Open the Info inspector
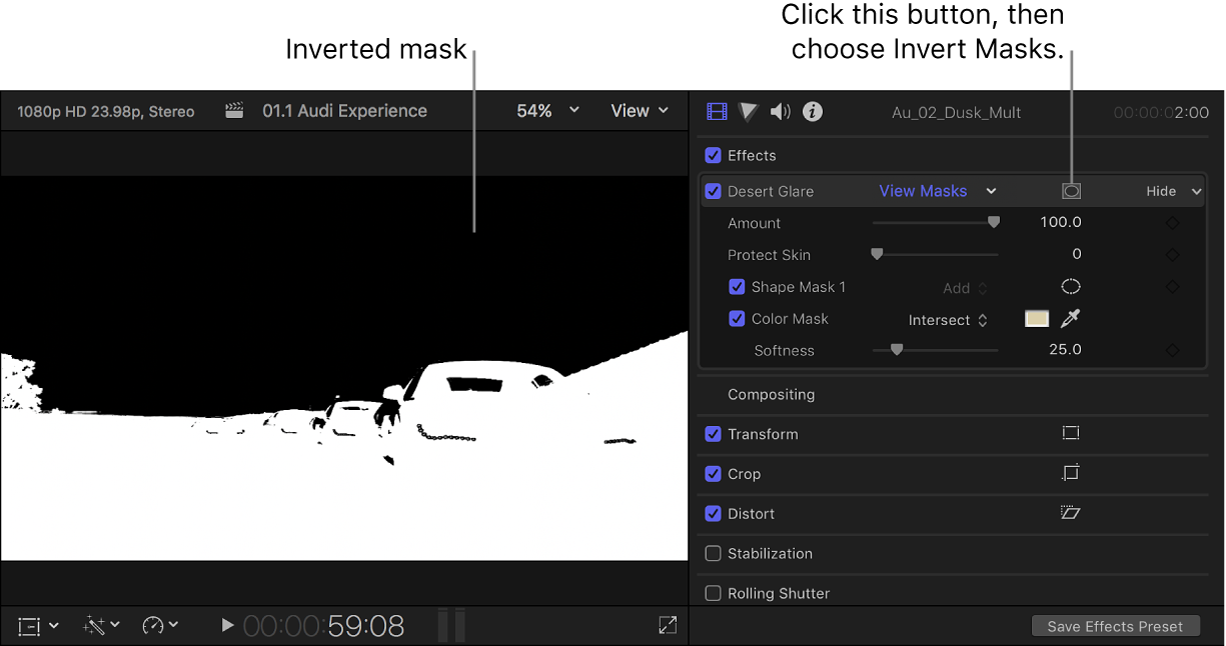 click(x=811, y=111)
